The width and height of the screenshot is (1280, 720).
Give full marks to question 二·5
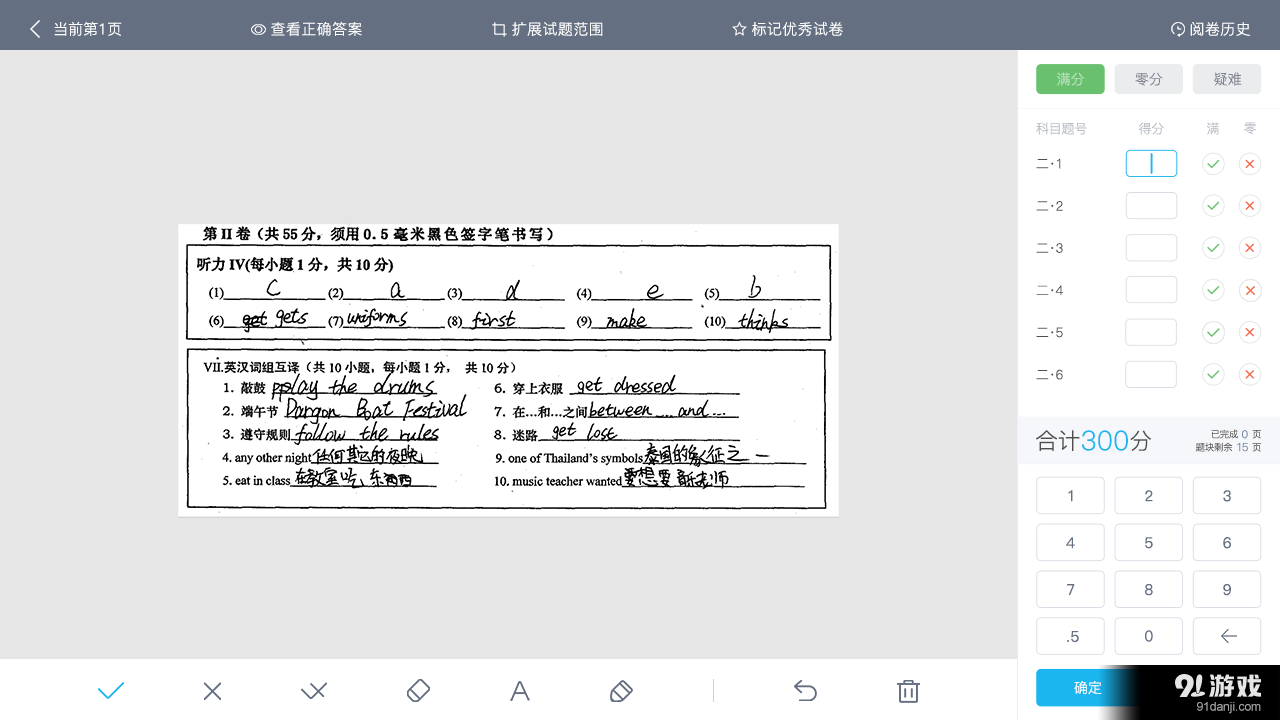coord(1213,331)
